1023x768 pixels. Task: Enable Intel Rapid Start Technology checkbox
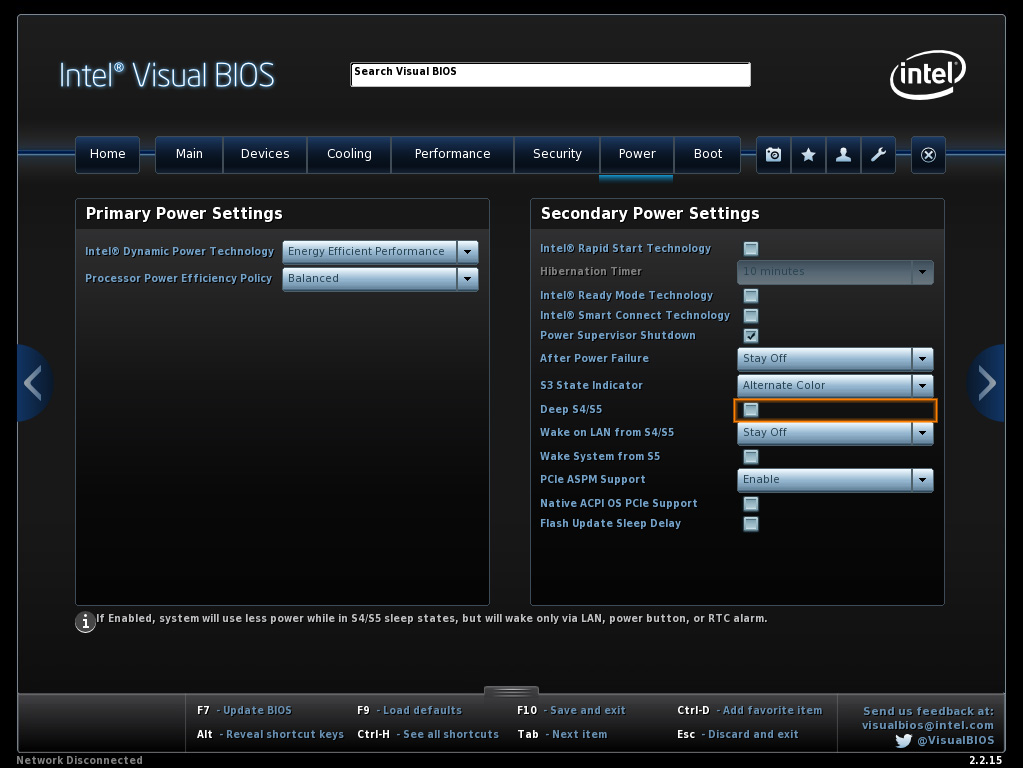[x=751, y=249]
